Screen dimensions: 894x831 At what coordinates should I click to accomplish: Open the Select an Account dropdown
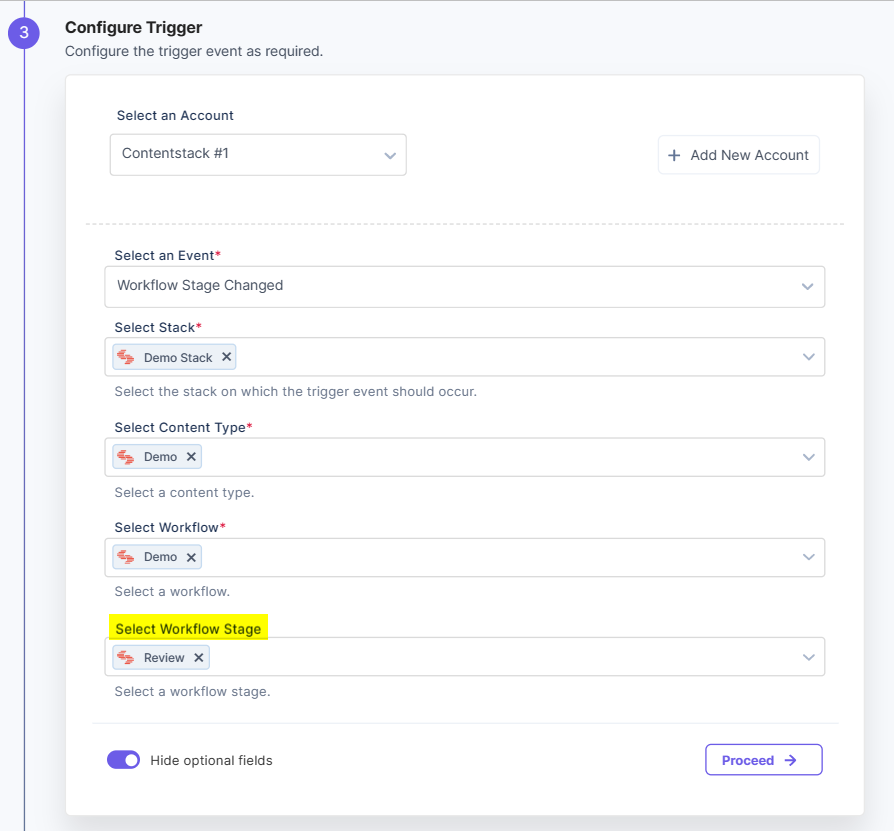(x=258, y=154)
